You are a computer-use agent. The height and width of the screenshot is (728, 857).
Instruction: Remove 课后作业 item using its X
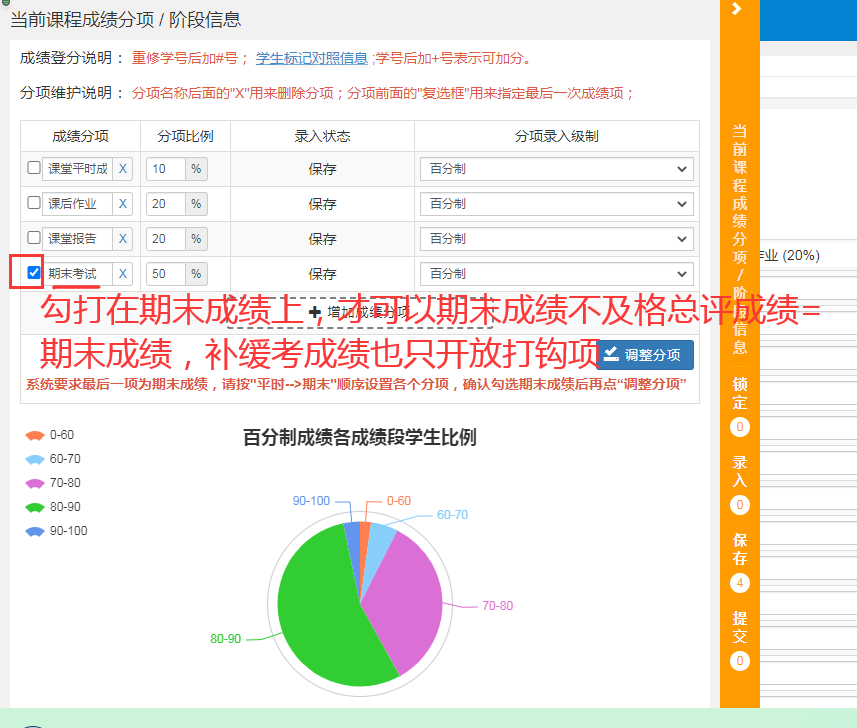point(123,204)
